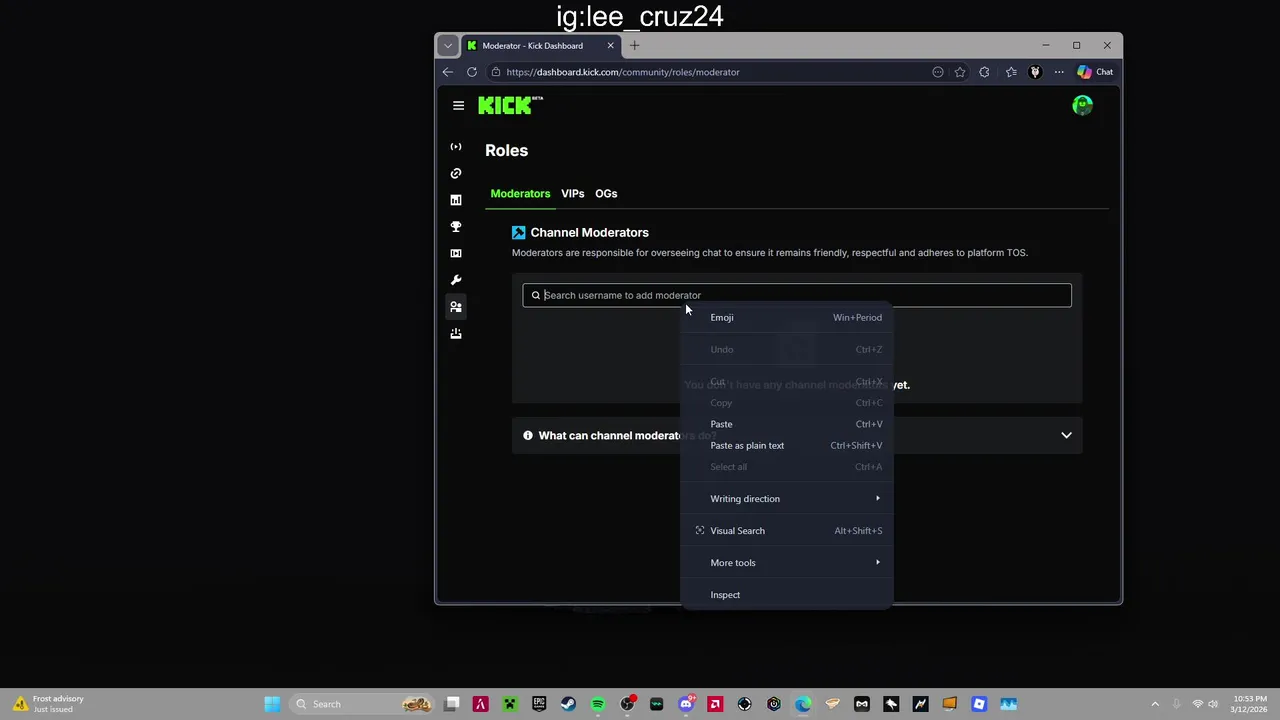Image resolution: width=1280 pixels, height=720 pixels.
Task: Open the Kick hamburger menu
Action: click(458, 105)
